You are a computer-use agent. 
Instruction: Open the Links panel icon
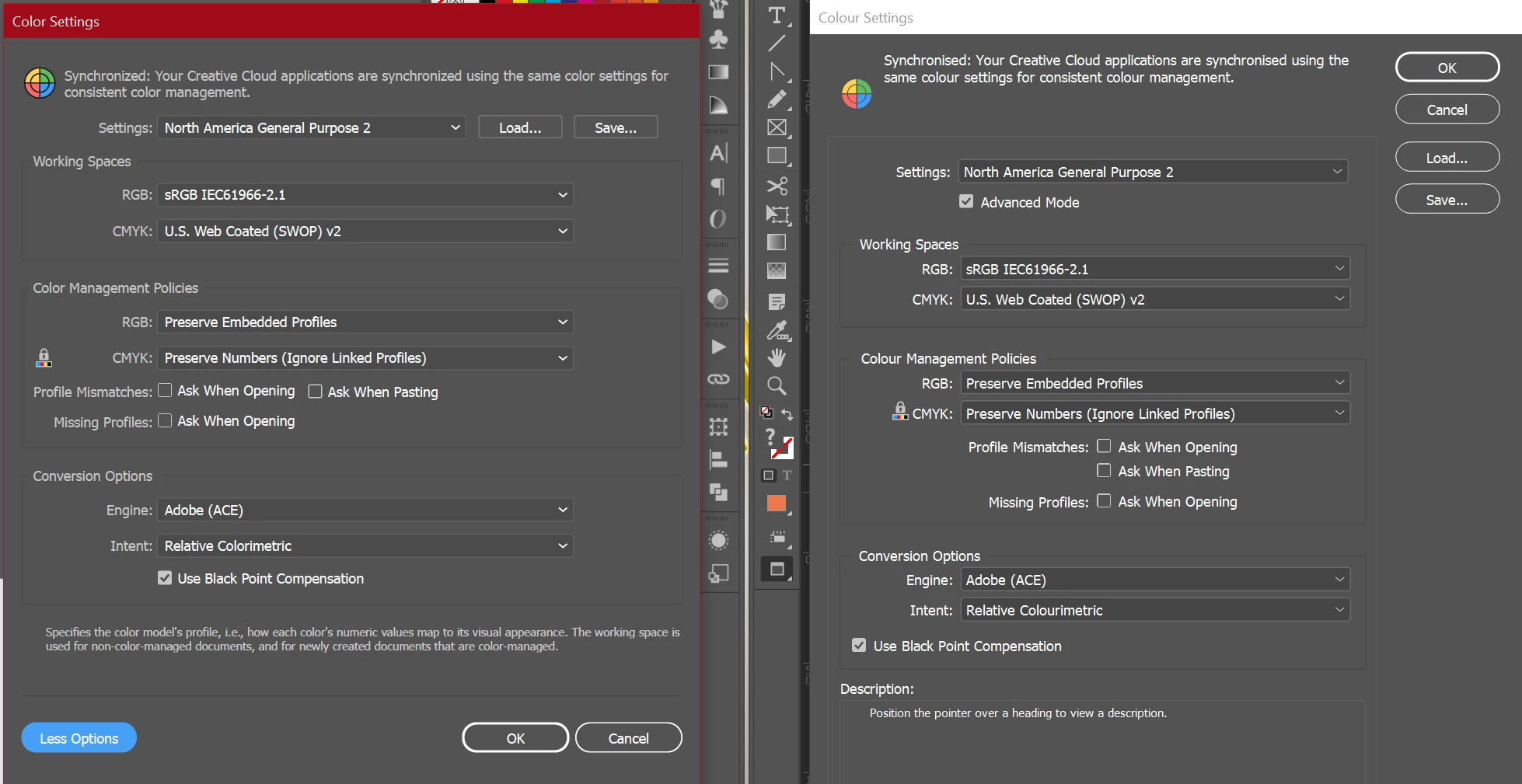click(719, 379)
